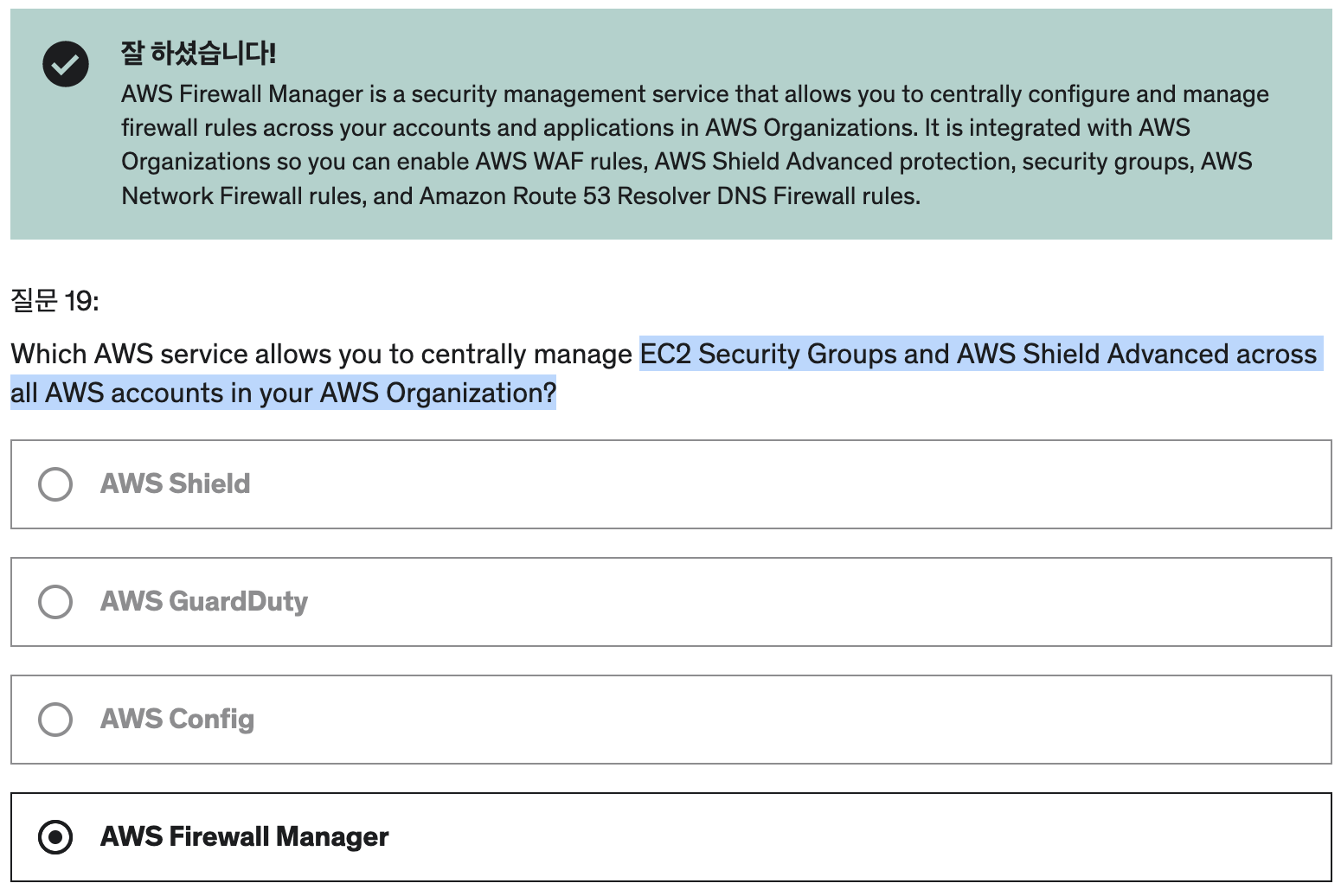Select the AWS Shield radio button
The width and height of the screenshot is (1341, 896).
pos(55,484)
